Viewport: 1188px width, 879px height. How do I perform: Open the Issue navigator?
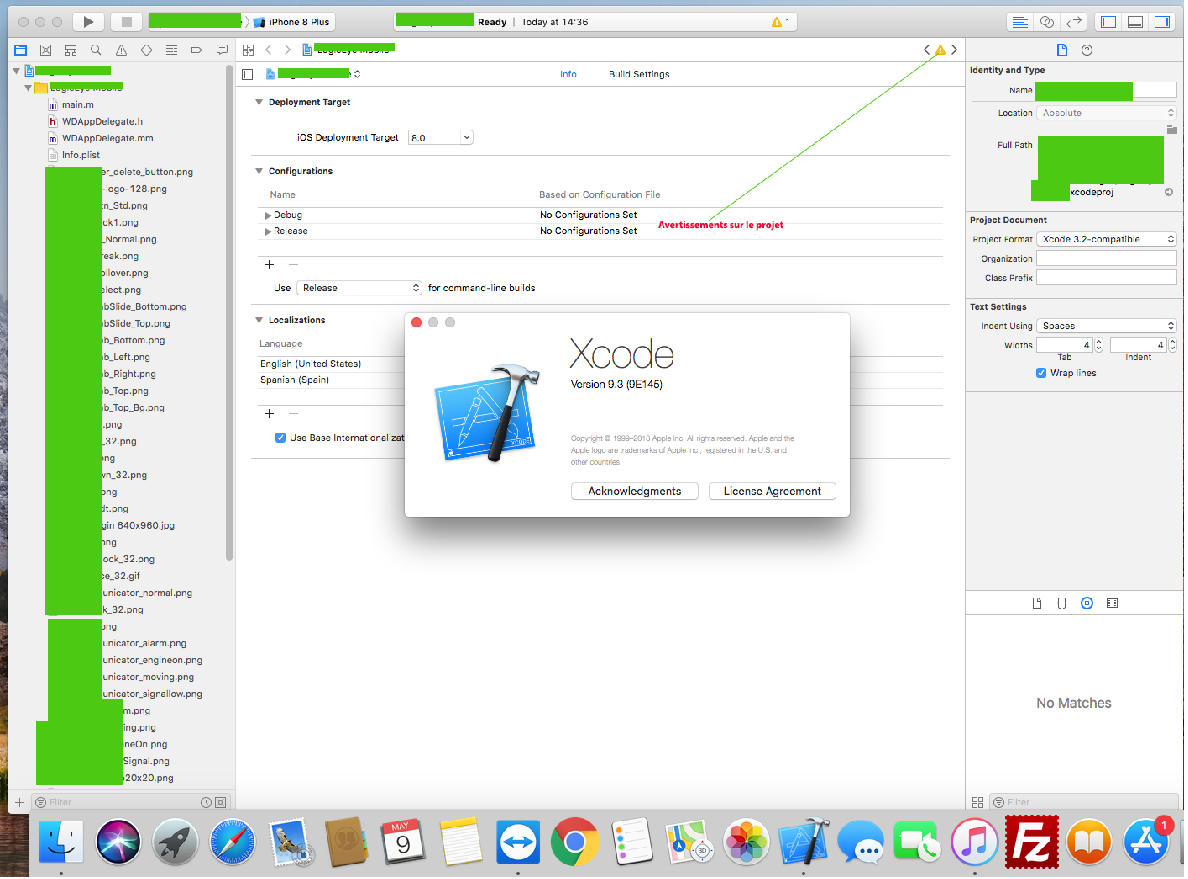121,51
